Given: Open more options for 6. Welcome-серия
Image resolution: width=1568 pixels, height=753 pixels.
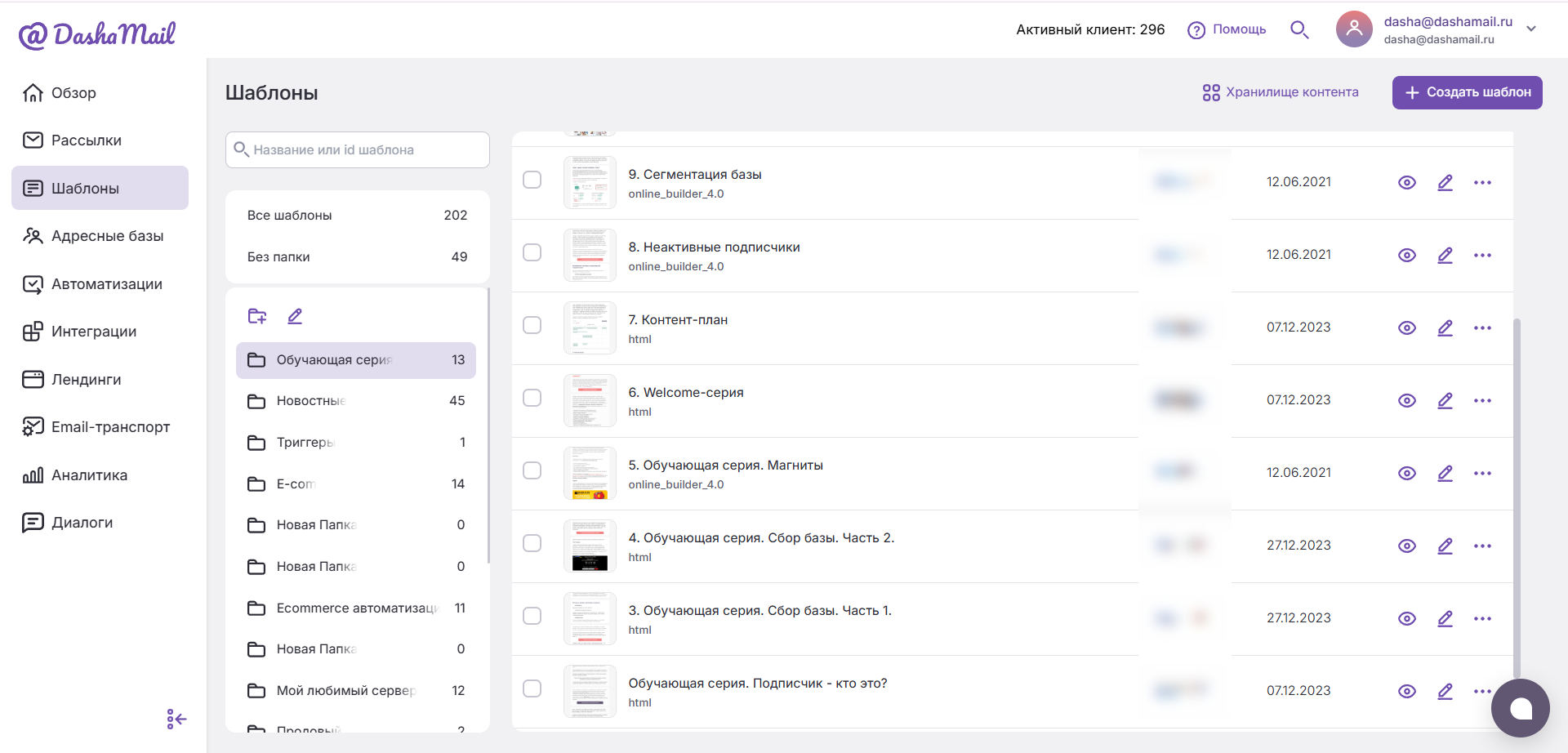Looking at the screenshot, I should 1482,401.
